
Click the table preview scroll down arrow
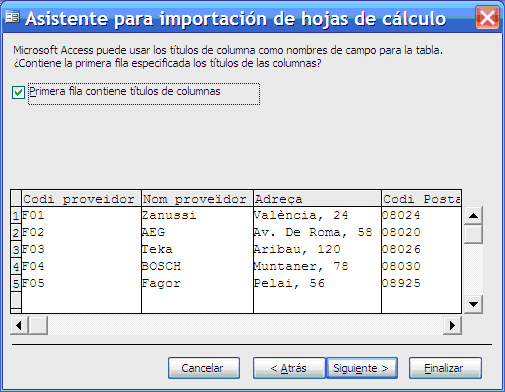pos(473,304)
